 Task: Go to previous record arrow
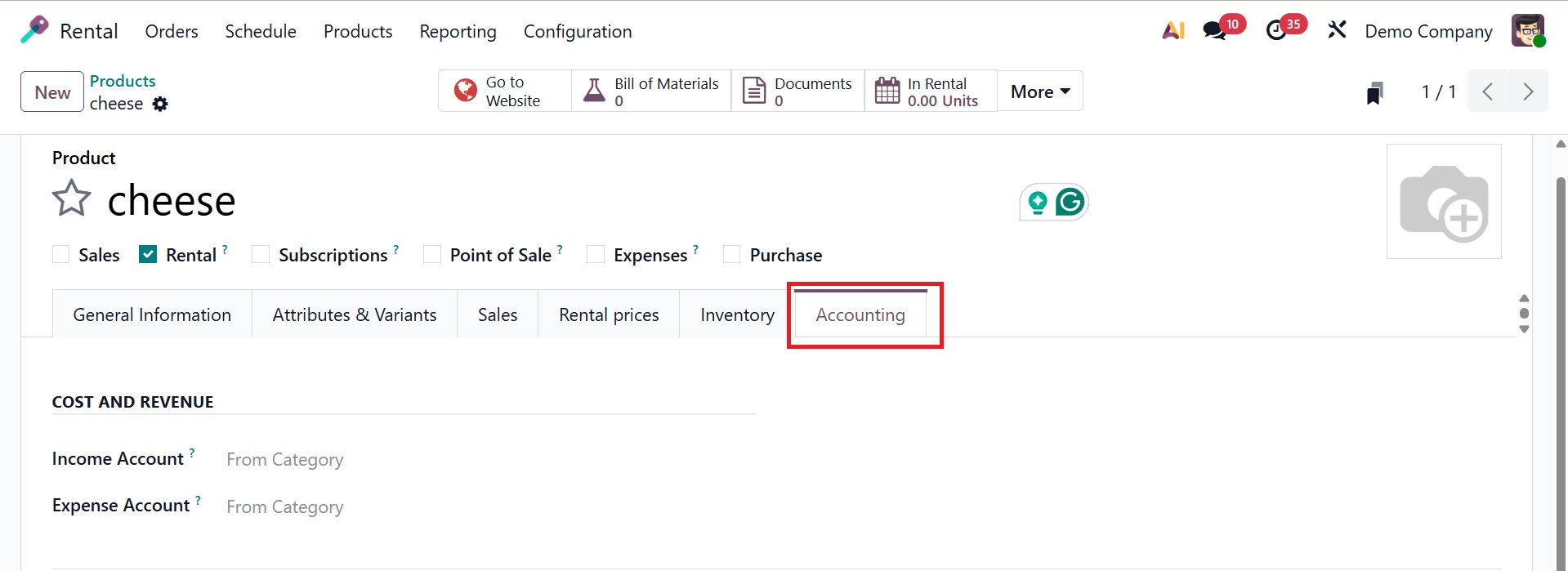tap(1488, 91)
